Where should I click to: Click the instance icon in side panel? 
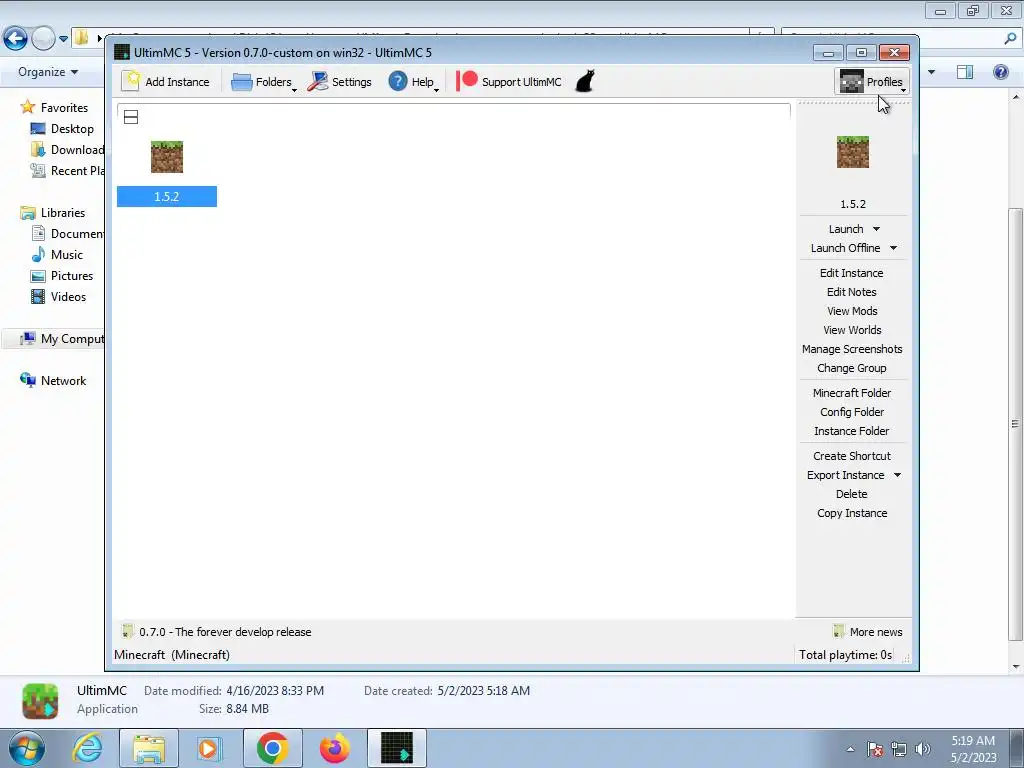coord(852,152)
